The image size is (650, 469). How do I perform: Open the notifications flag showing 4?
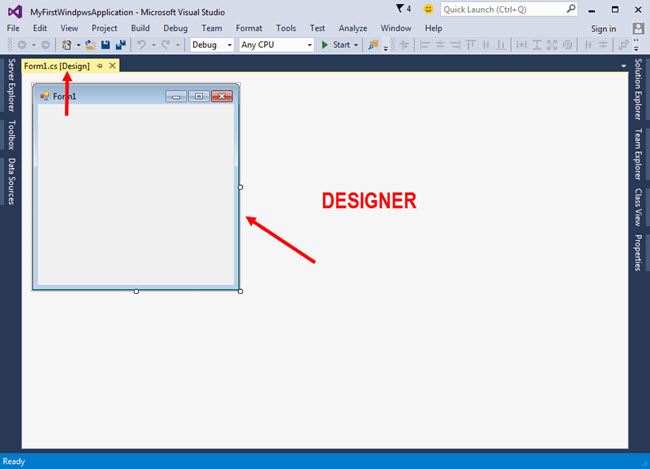click(403, 9)
